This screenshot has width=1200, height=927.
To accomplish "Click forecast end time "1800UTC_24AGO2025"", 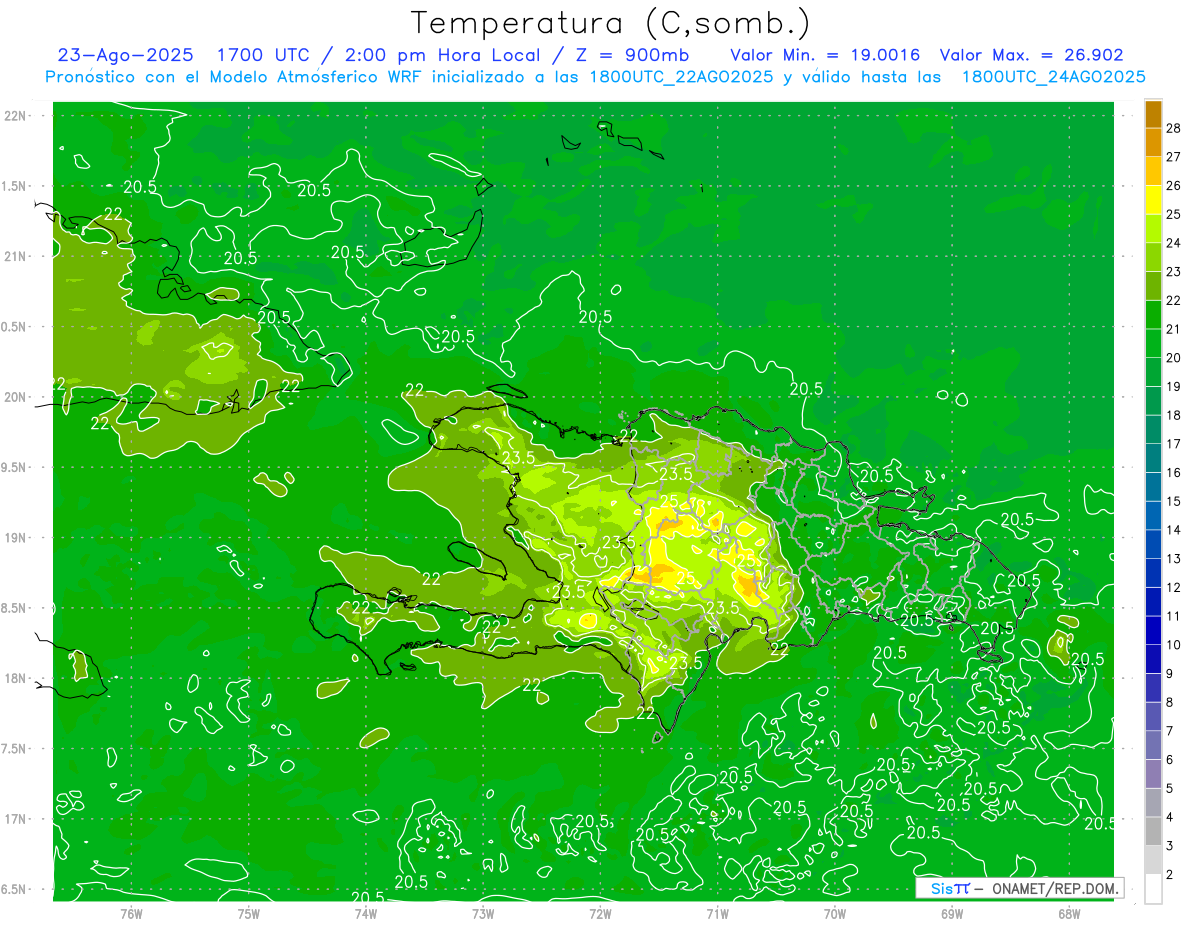I will pyautogui.click(x=1053, y=77).
